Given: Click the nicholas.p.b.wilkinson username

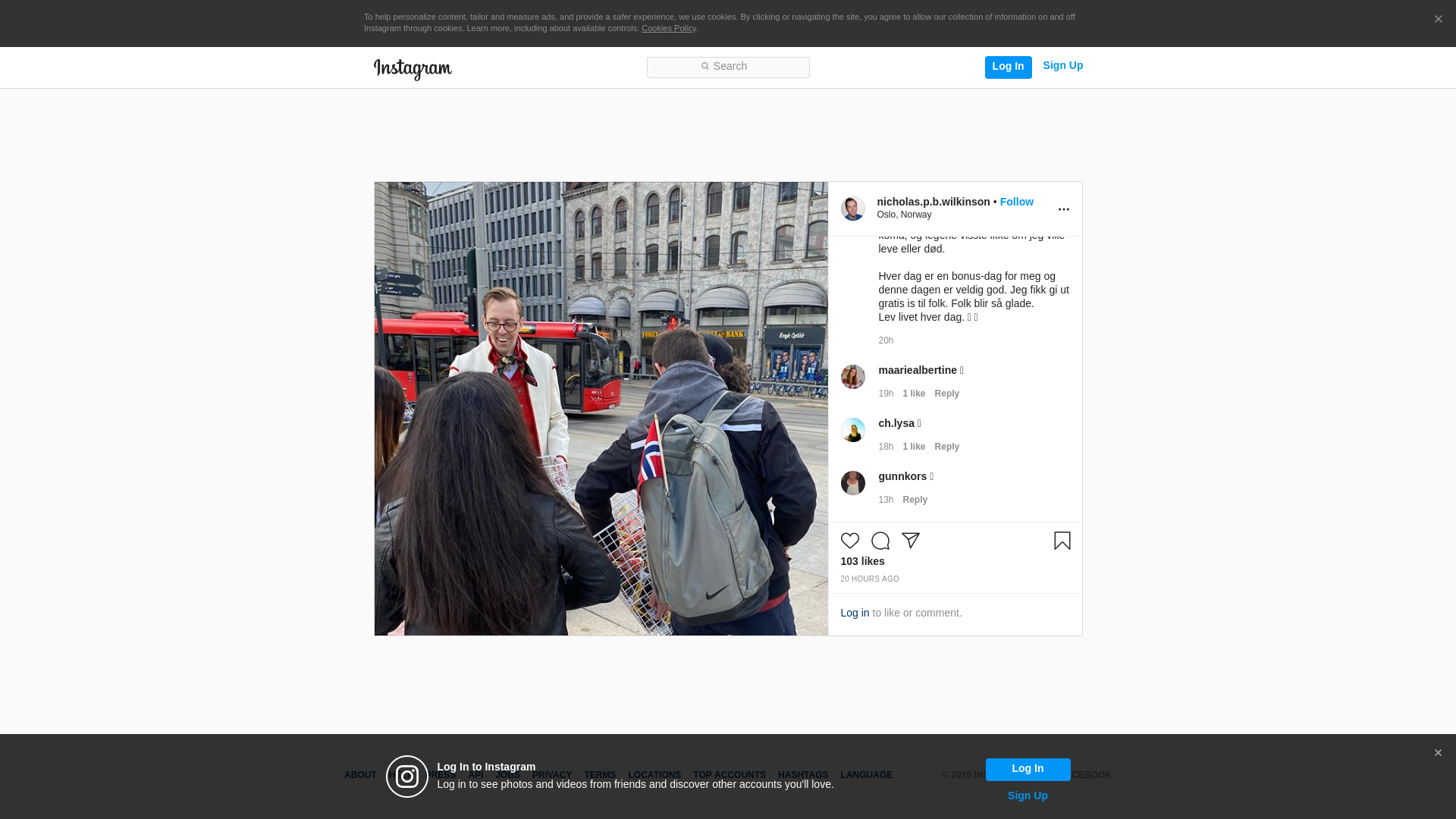Looking at the screenshot, I should [x=934, y=202].
